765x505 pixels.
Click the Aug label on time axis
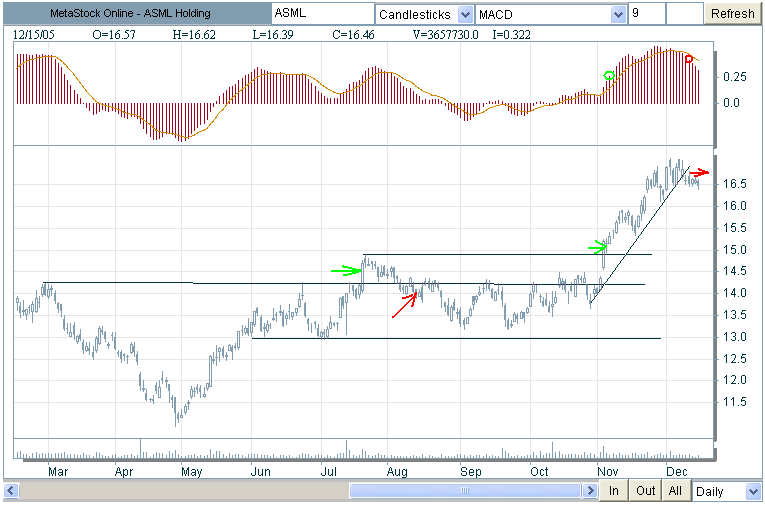(397, 472)
